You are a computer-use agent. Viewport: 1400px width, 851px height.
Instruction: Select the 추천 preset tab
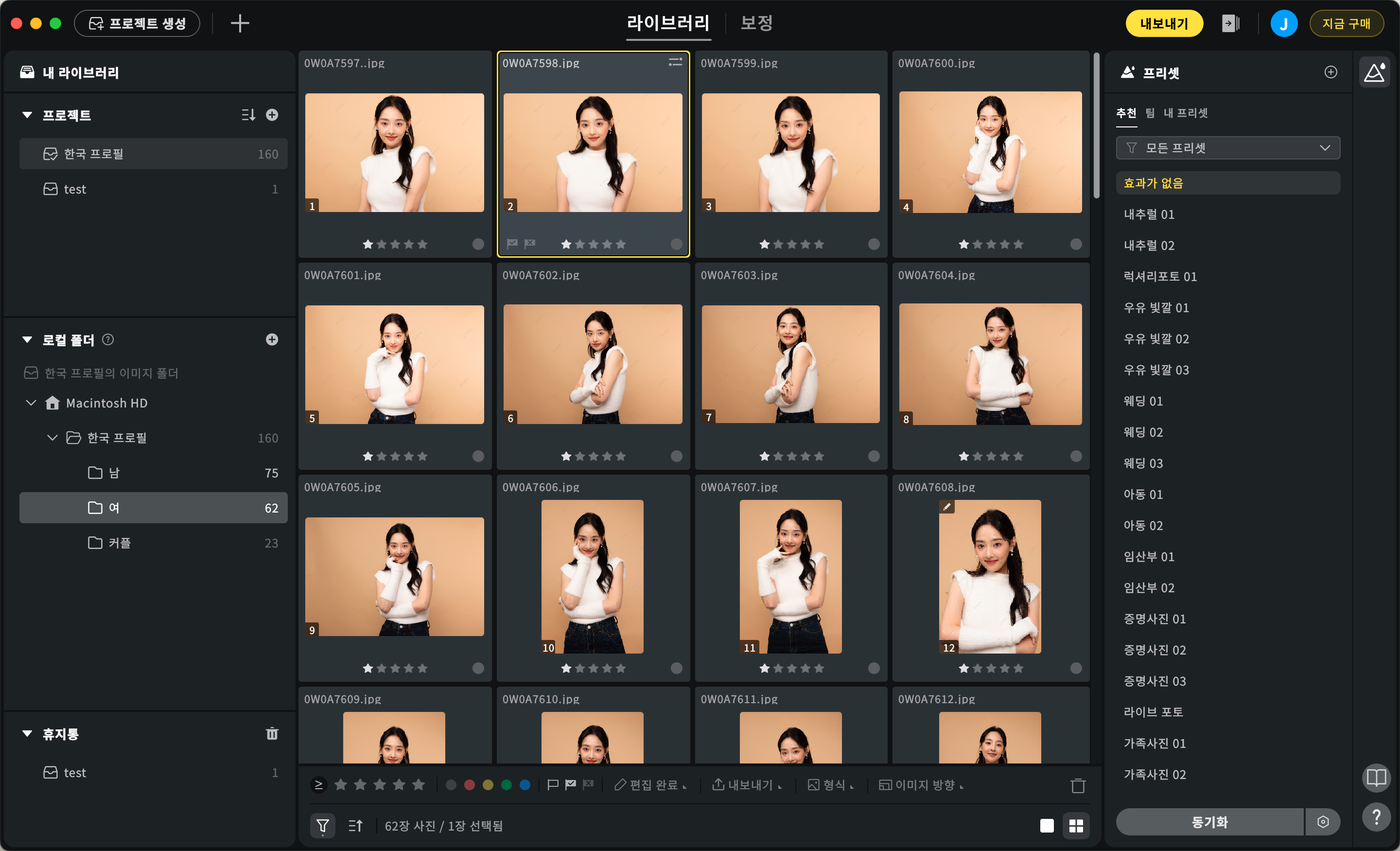tap(1126, 112)
